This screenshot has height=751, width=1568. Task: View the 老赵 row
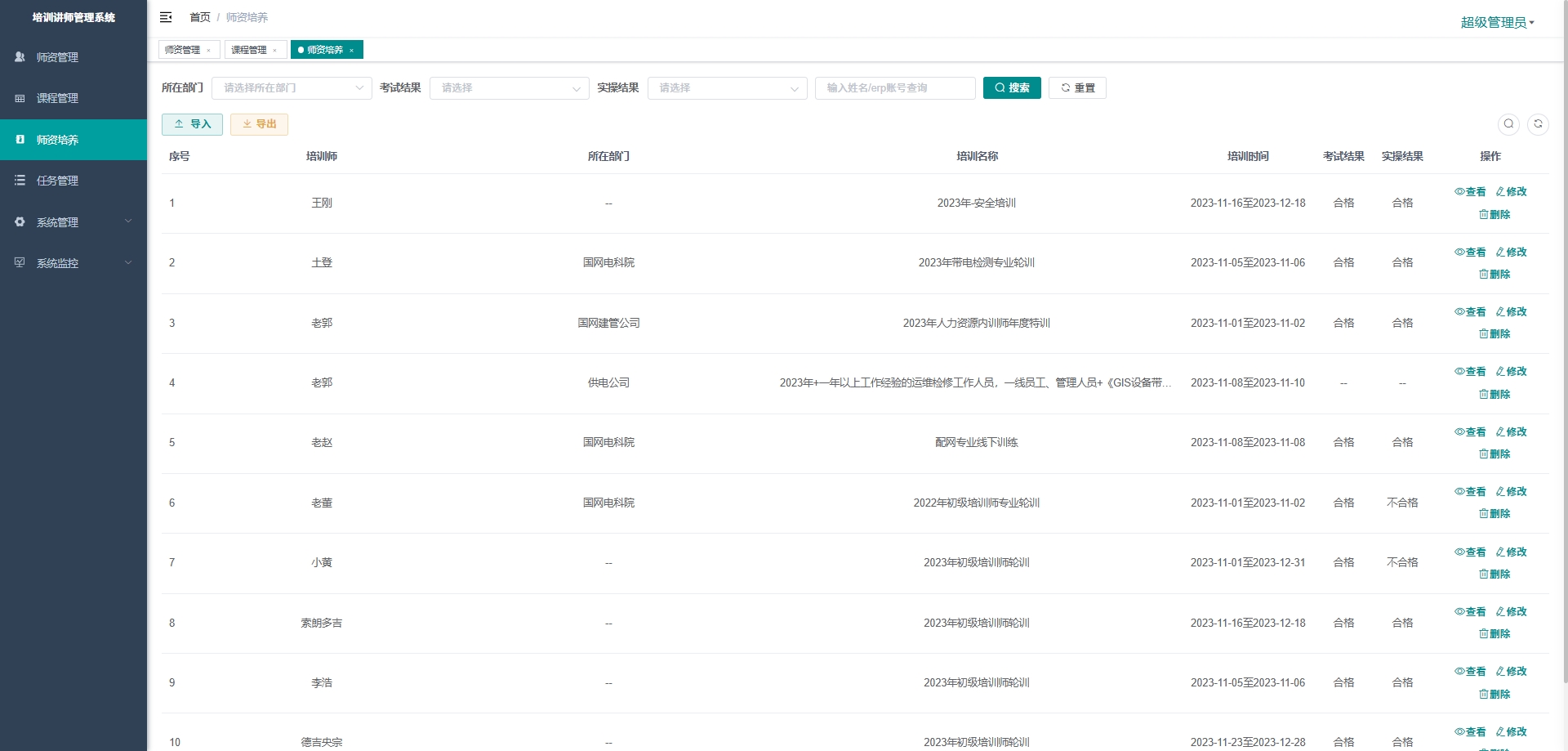1470,432
